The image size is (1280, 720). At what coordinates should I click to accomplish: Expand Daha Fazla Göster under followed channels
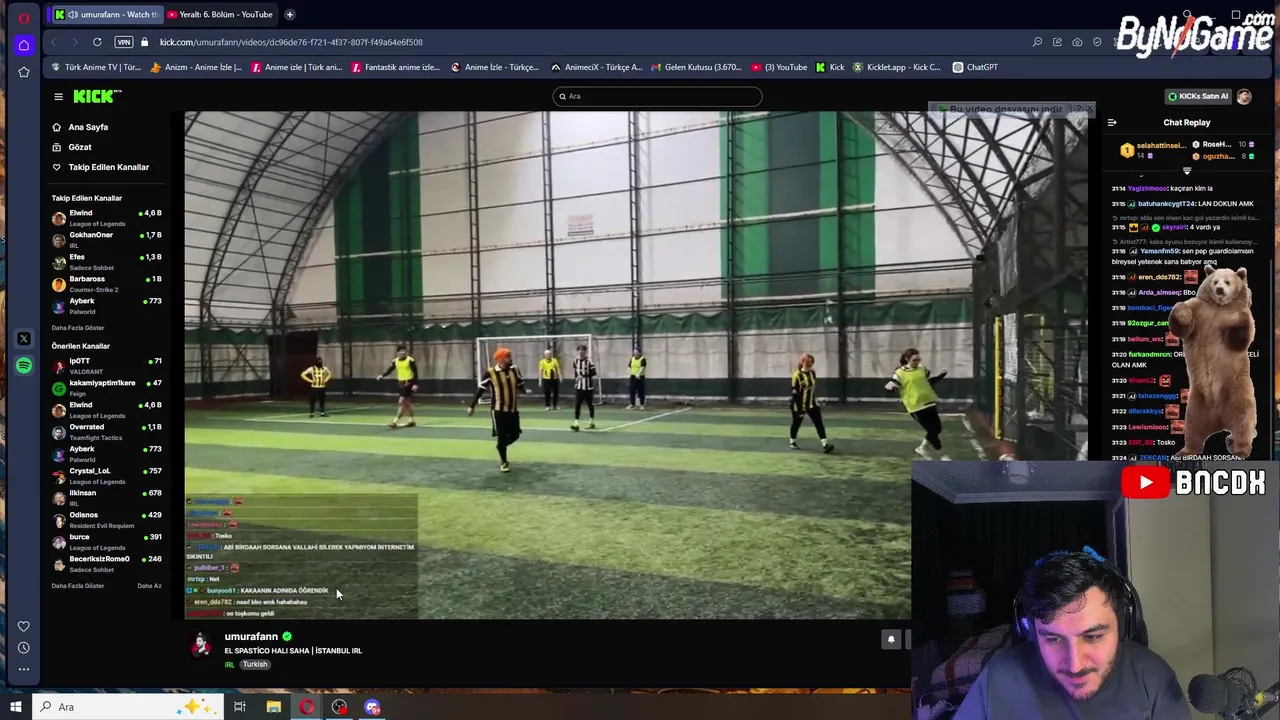click(78, 328)
